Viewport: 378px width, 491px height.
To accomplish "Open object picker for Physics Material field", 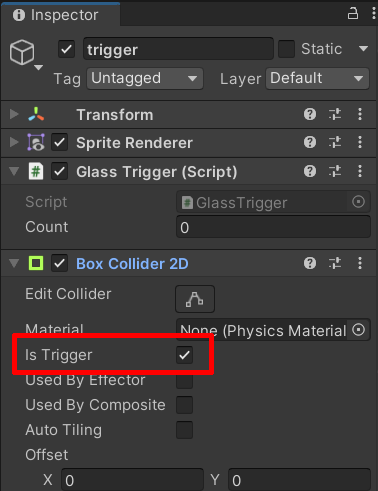I will pos(358,330).
